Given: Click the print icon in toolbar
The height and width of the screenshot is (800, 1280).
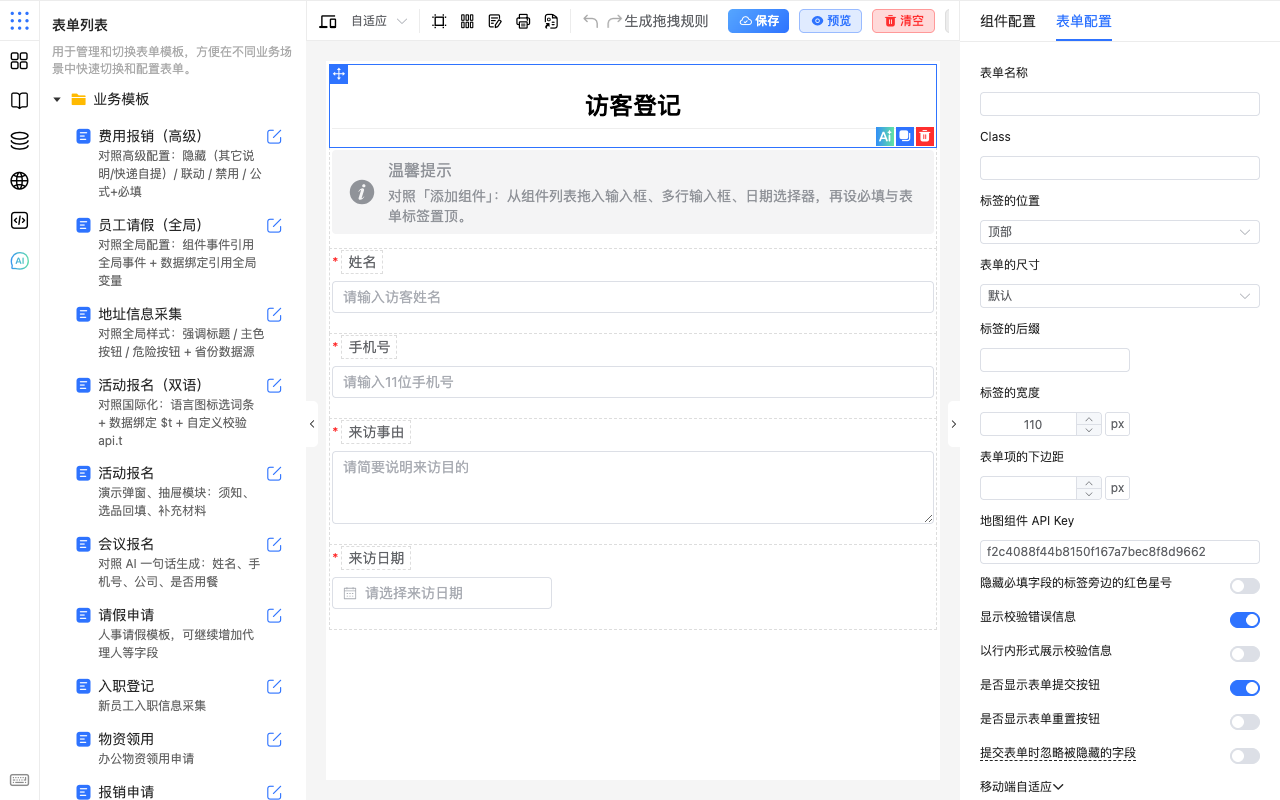Looking at the screenshot, I should point(523,21).
